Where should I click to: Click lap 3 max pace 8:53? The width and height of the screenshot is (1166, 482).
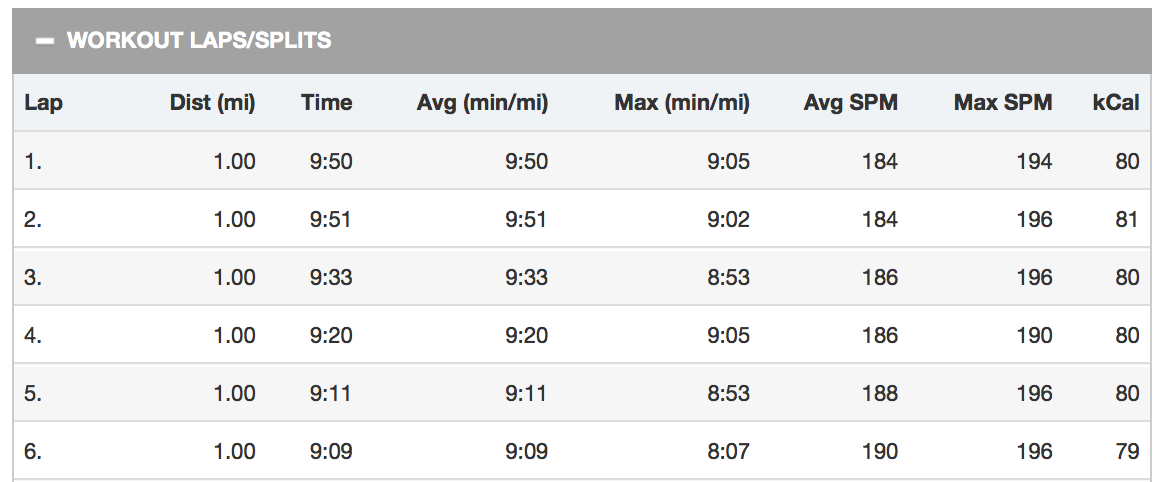coord(728,277)
